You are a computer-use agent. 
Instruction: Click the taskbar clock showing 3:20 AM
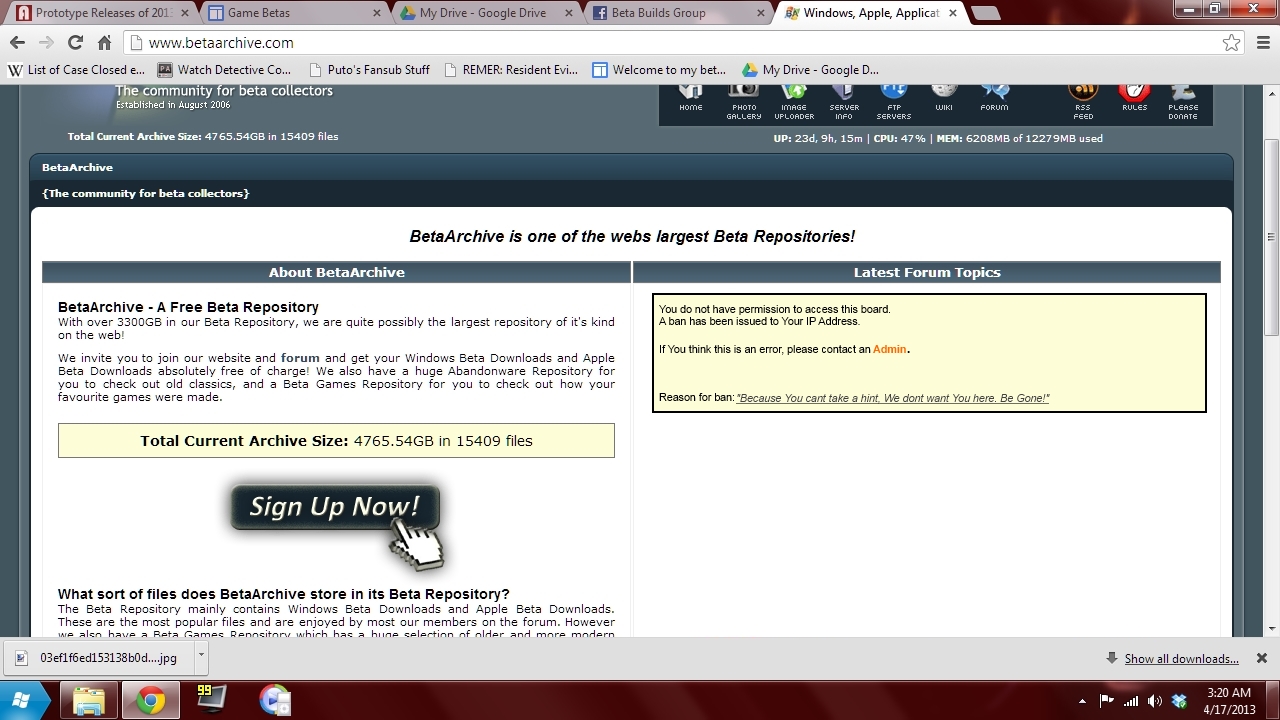(x=1229, y=700)
